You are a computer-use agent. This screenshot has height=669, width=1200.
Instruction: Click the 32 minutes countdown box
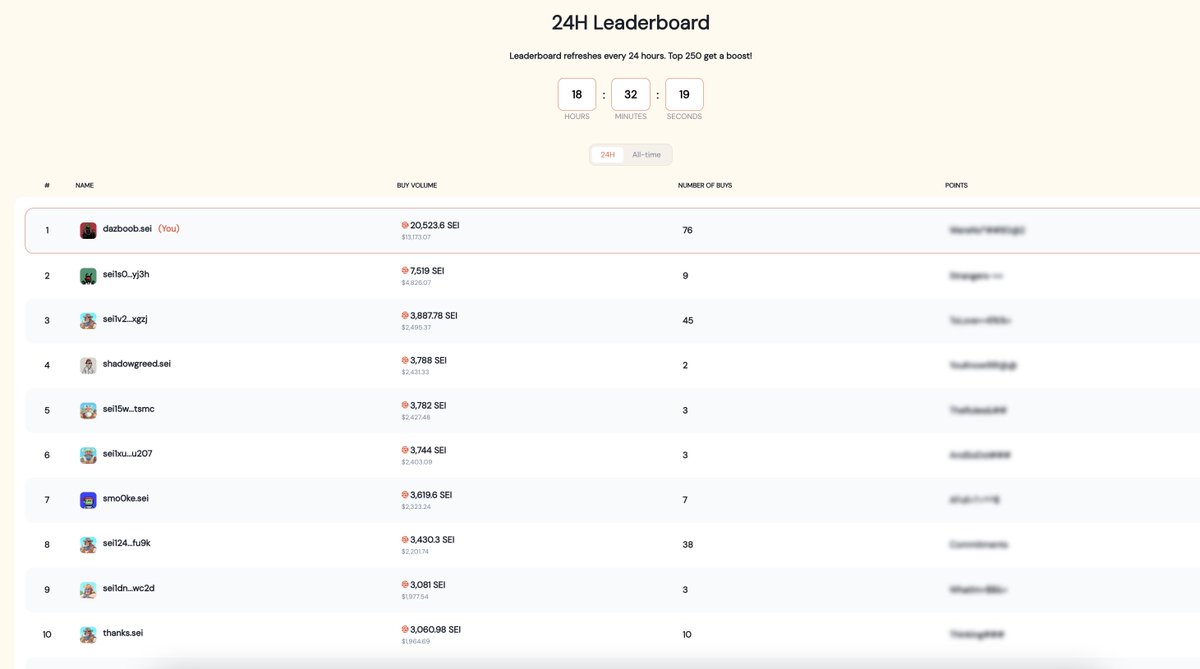click(x=631, y=94)
